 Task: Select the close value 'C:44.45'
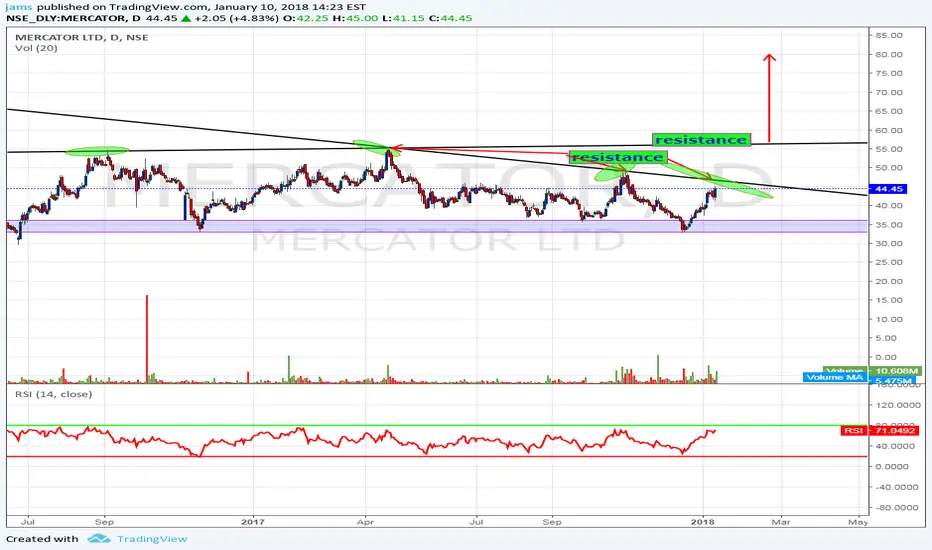click(451, 18)
